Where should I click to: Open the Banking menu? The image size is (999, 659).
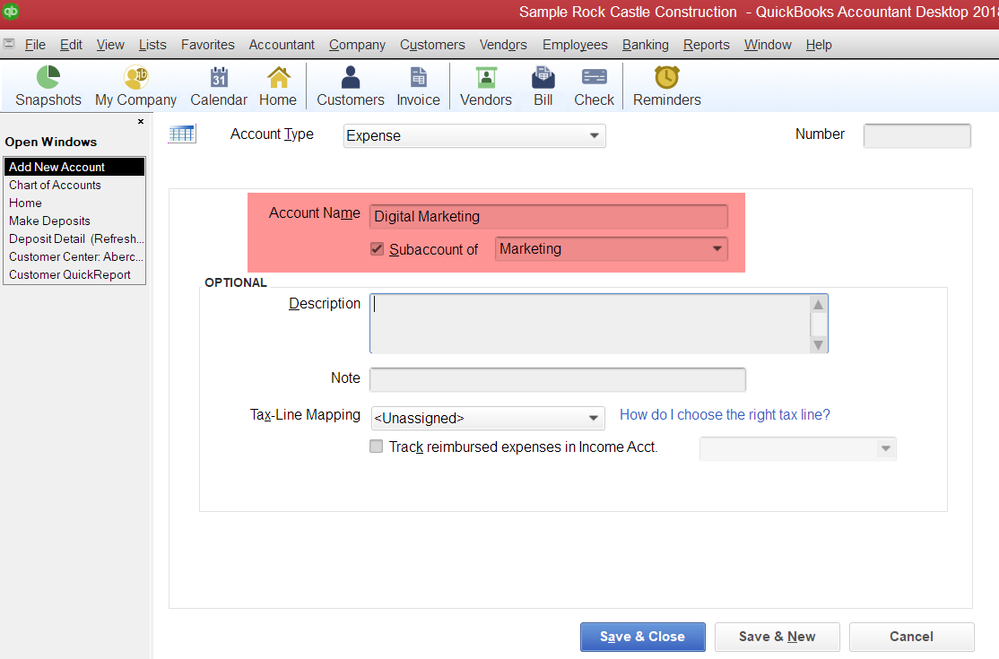click(645, 45)
